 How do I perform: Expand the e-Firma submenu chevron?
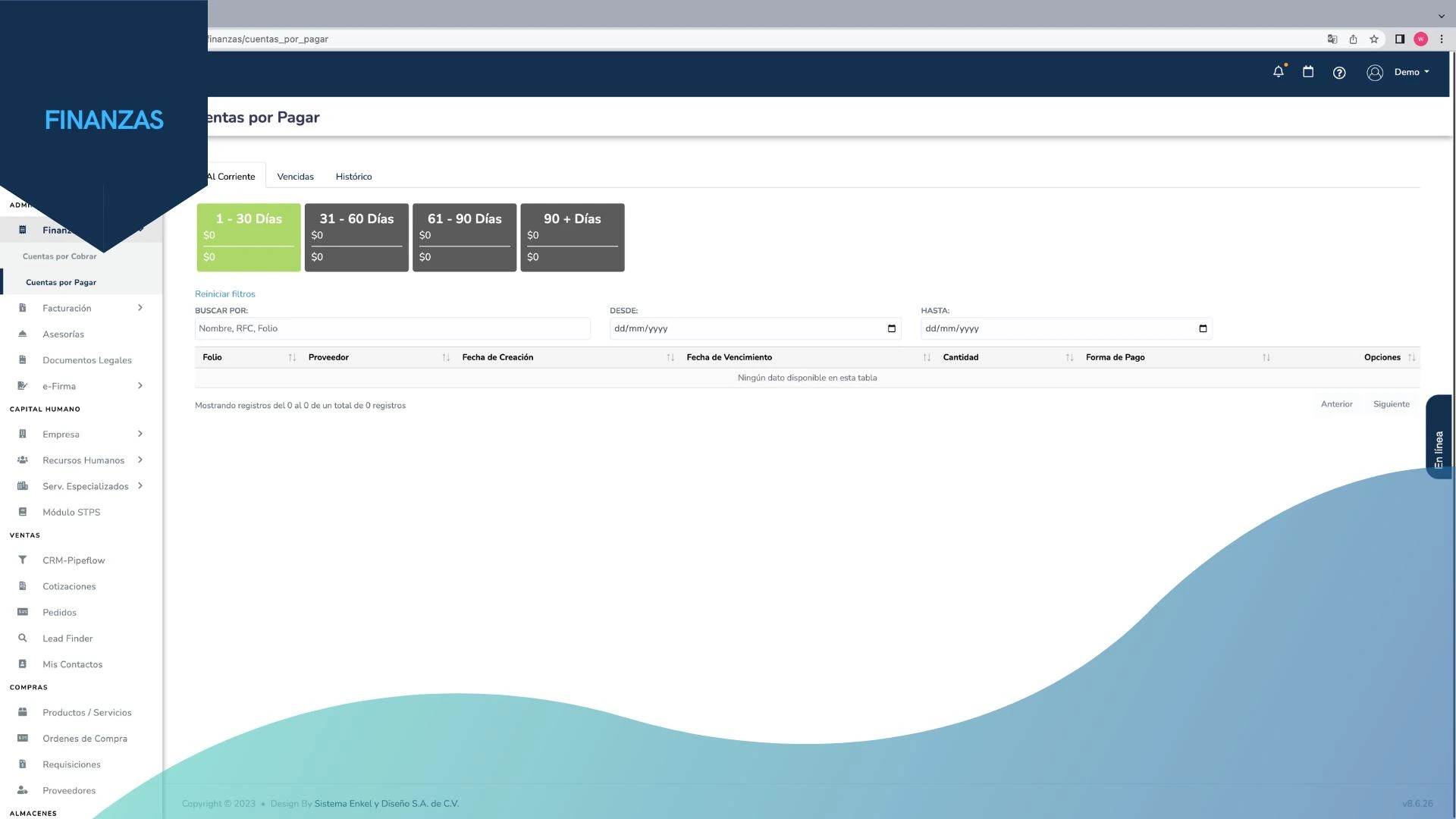tap(140, 386)
